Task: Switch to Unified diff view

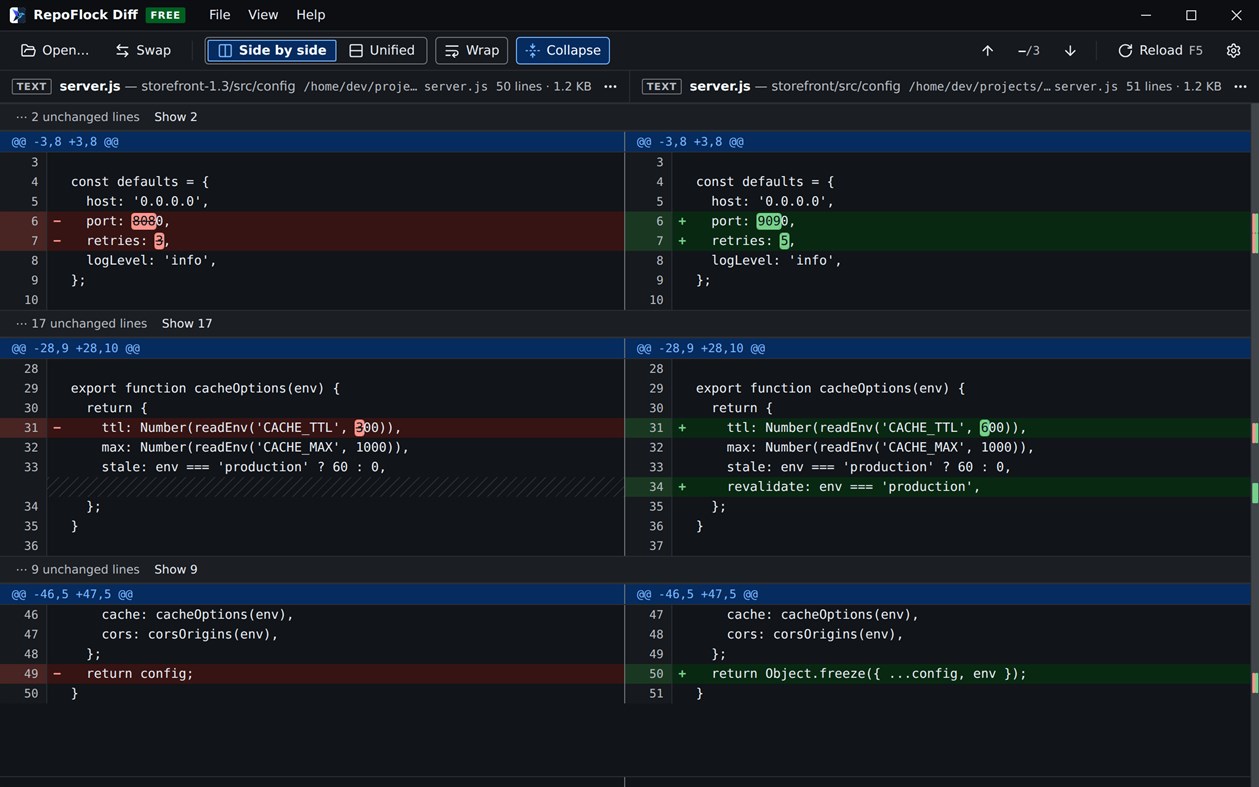Action: pyautogui.click(x=381, y=50)
